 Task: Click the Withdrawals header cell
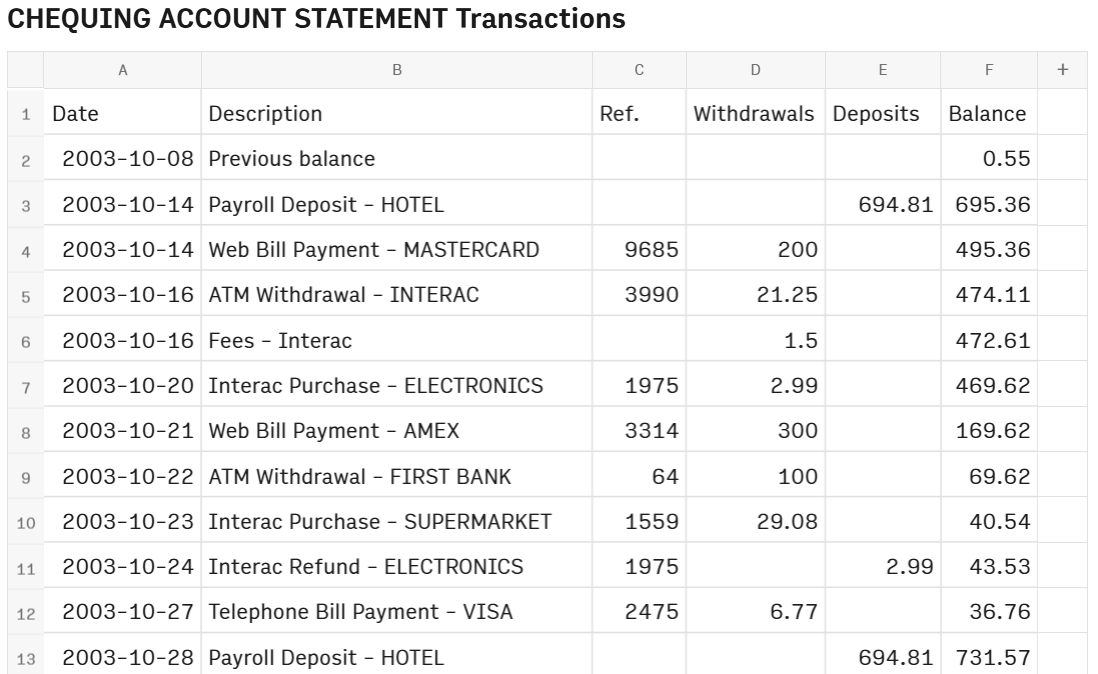click(755, 113)
